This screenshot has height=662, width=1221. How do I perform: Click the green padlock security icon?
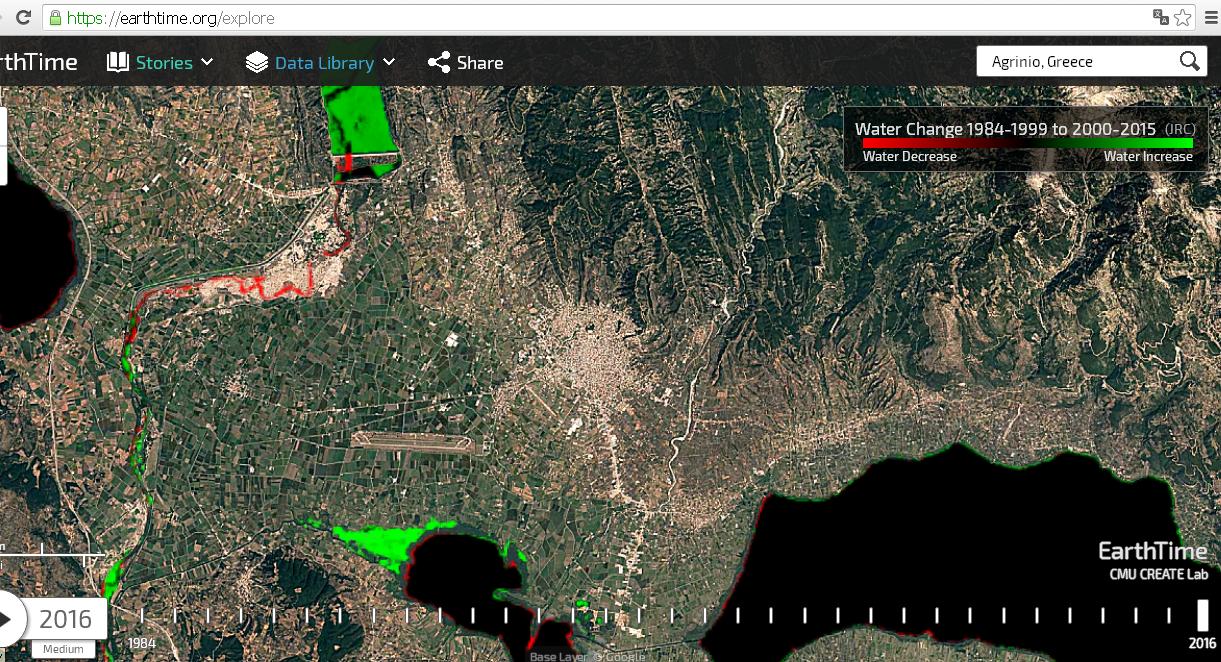(55, 18)
